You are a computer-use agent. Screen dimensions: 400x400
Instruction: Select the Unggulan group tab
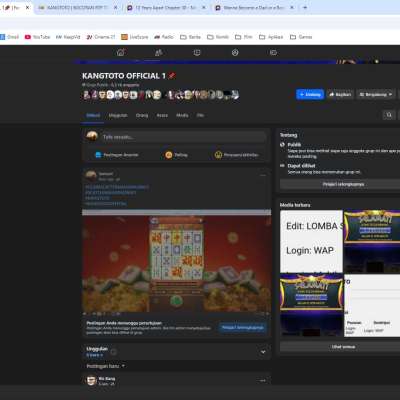click(x=118, y=115)
